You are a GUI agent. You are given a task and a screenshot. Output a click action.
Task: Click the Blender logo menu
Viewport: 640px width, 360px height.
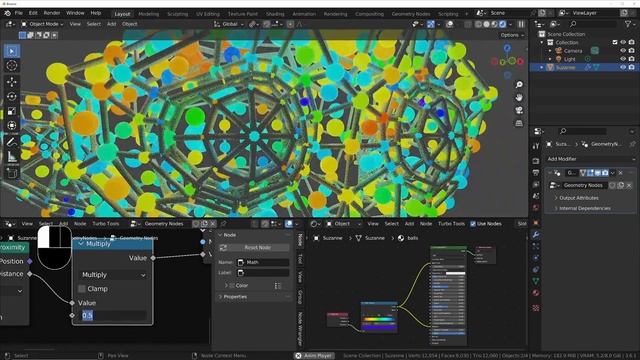7,13
